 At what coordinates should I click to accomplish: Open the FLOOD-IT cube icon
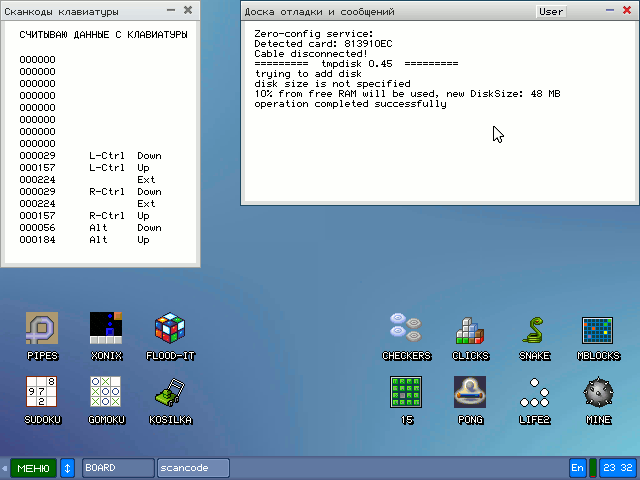(170, 329)
